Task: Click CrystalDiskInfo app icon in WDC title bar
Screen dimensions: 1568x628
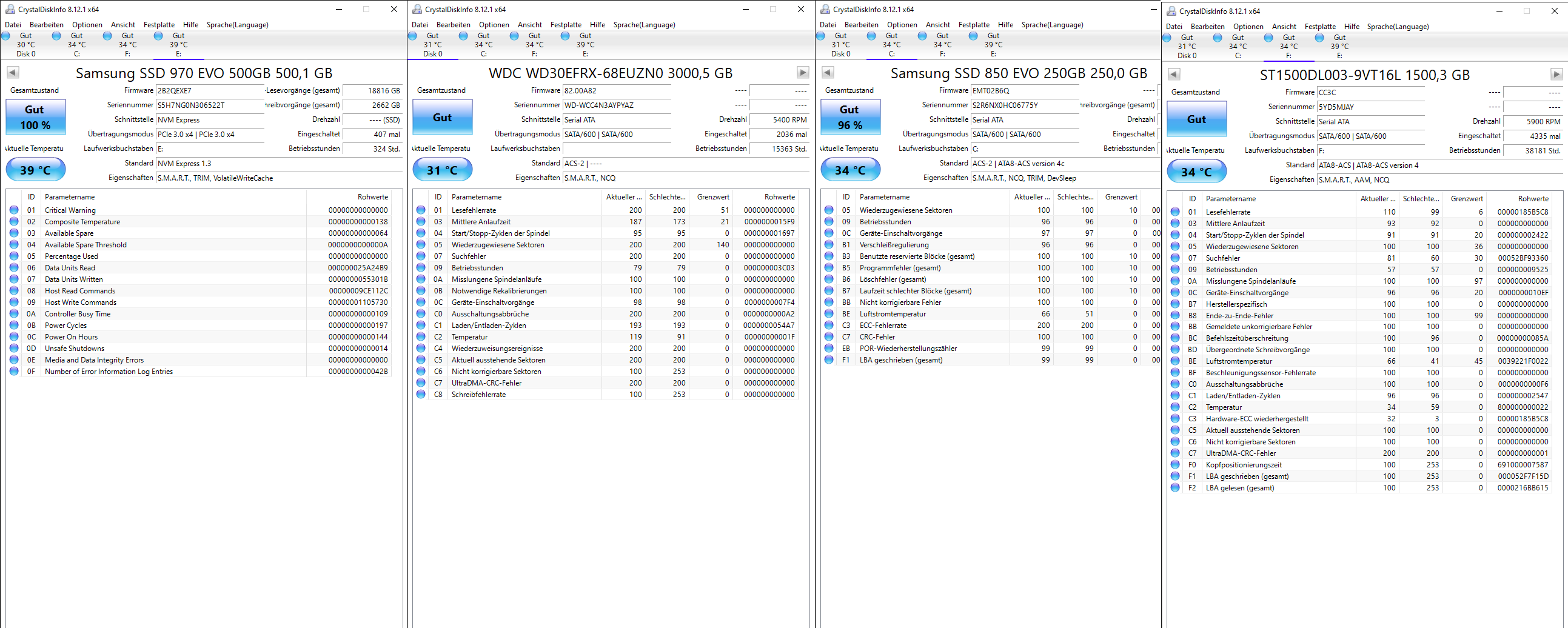Action: coord(418,9)
